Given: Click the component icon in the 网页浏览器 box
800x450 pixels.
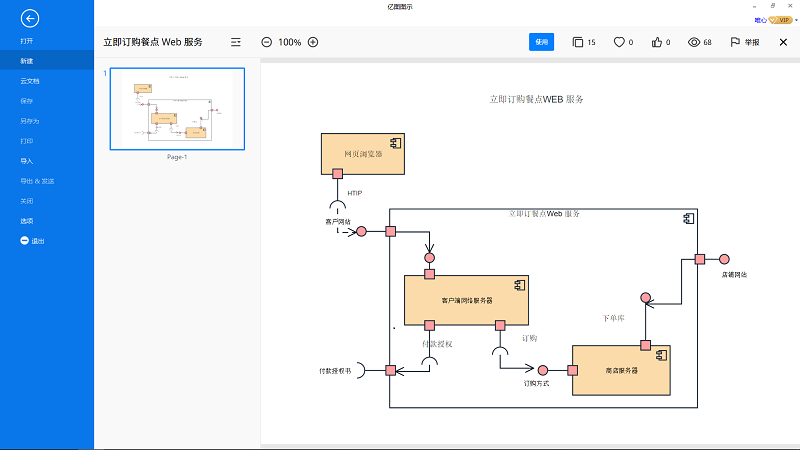Looking at the screenshot, I should [x=395, y=143].
